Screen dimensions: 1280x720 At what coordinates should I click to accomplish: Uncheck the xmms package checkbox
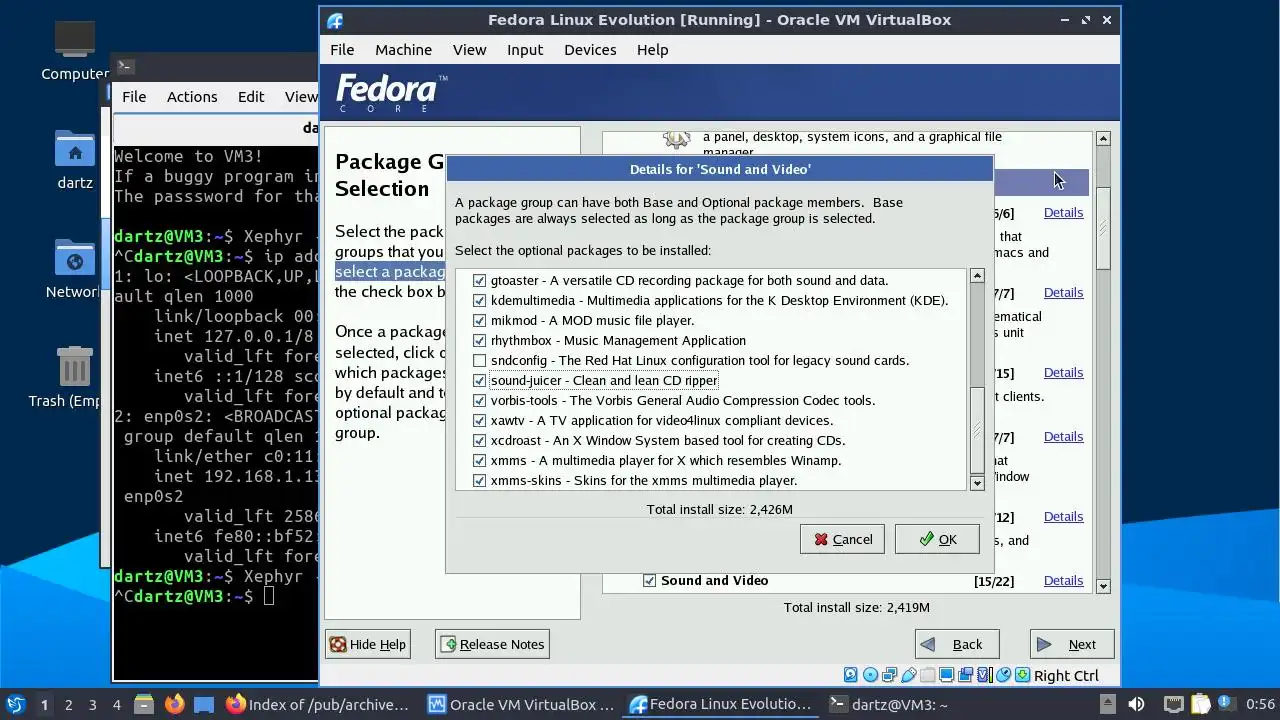[x=479, y=461]
